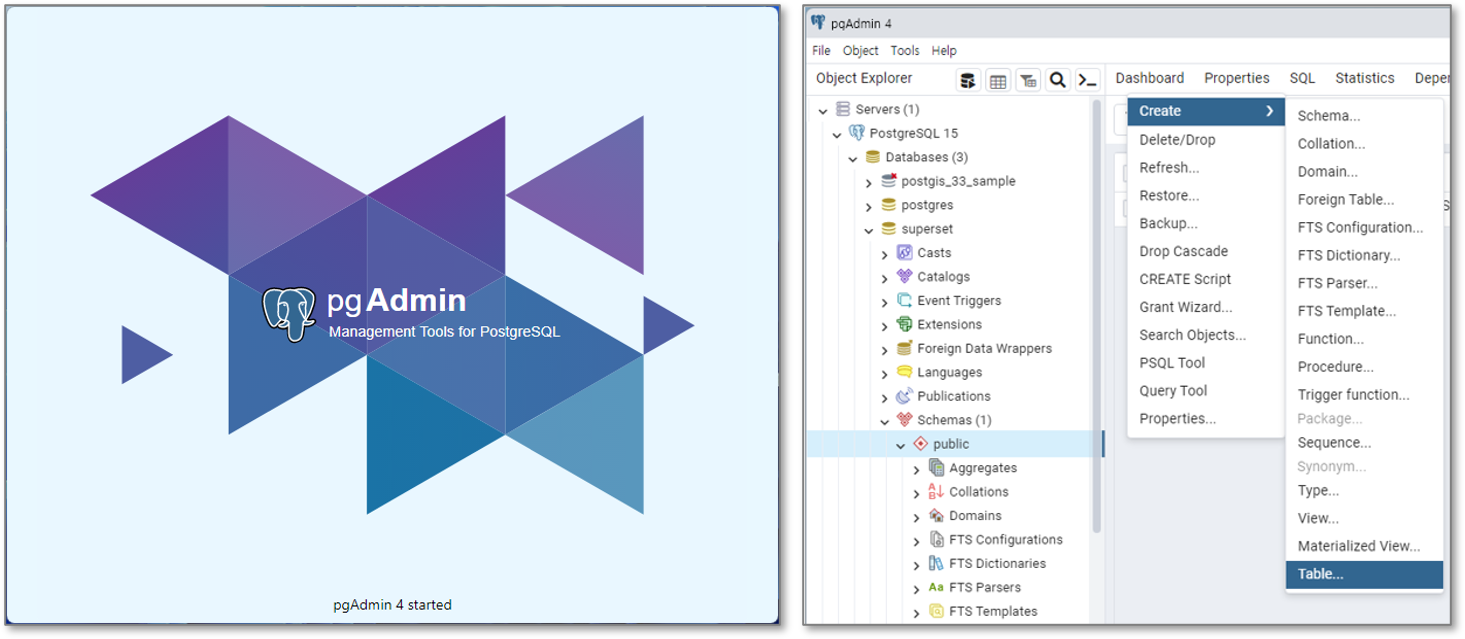Click the Filtered Rows icon in Object Explorer toolbar
Image resolution: width=1465 pixels, height=639 pixels.
1028,81
